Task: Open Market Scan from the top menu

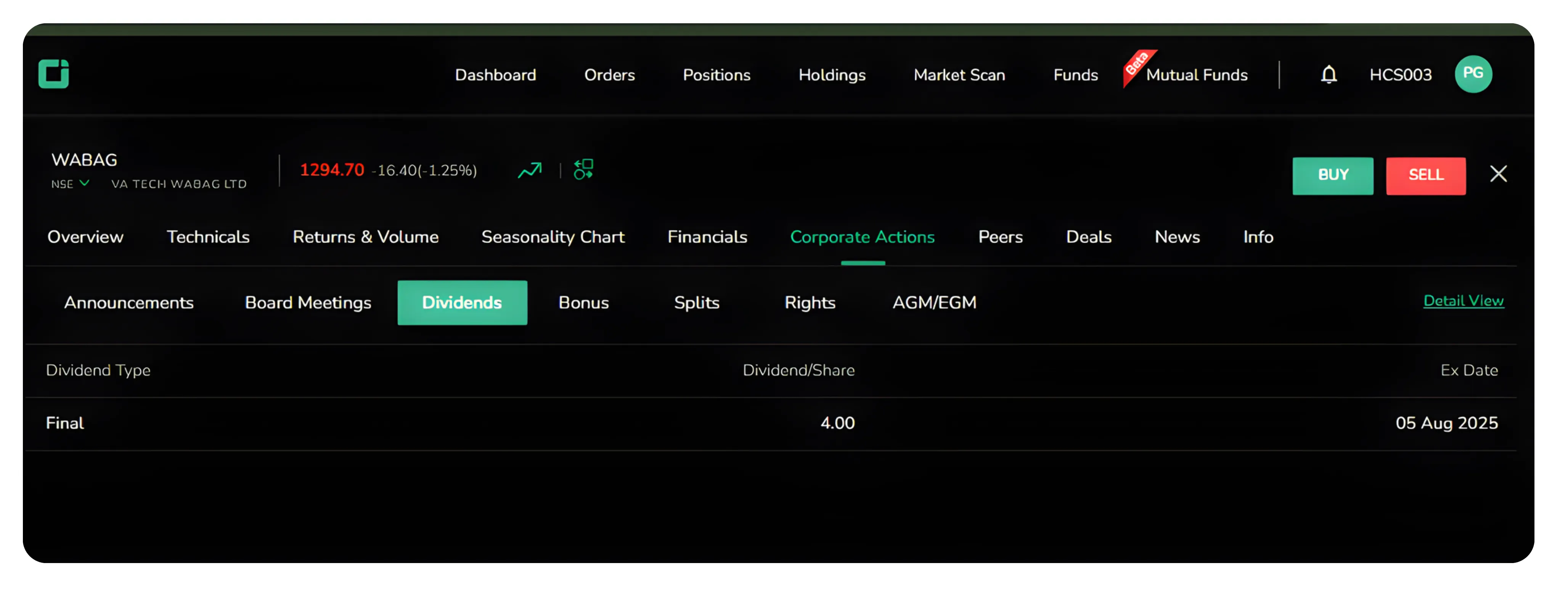Action: click(x=959, y=75)
